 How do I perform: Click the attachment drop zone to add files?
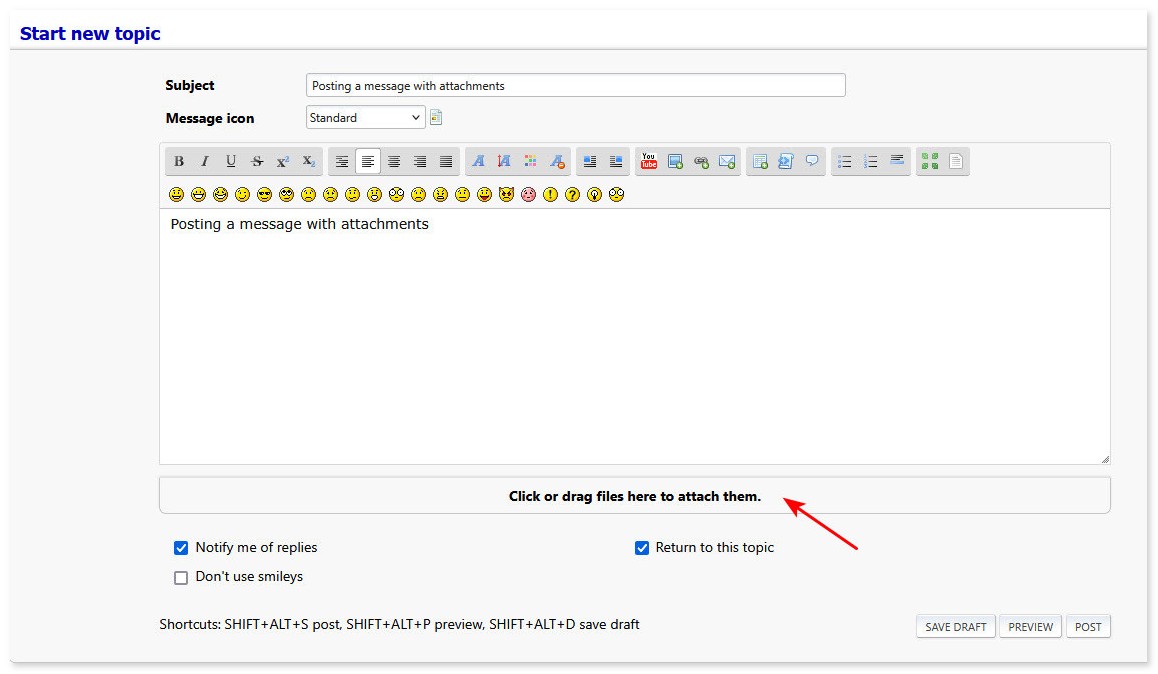[x=635, y=495]
